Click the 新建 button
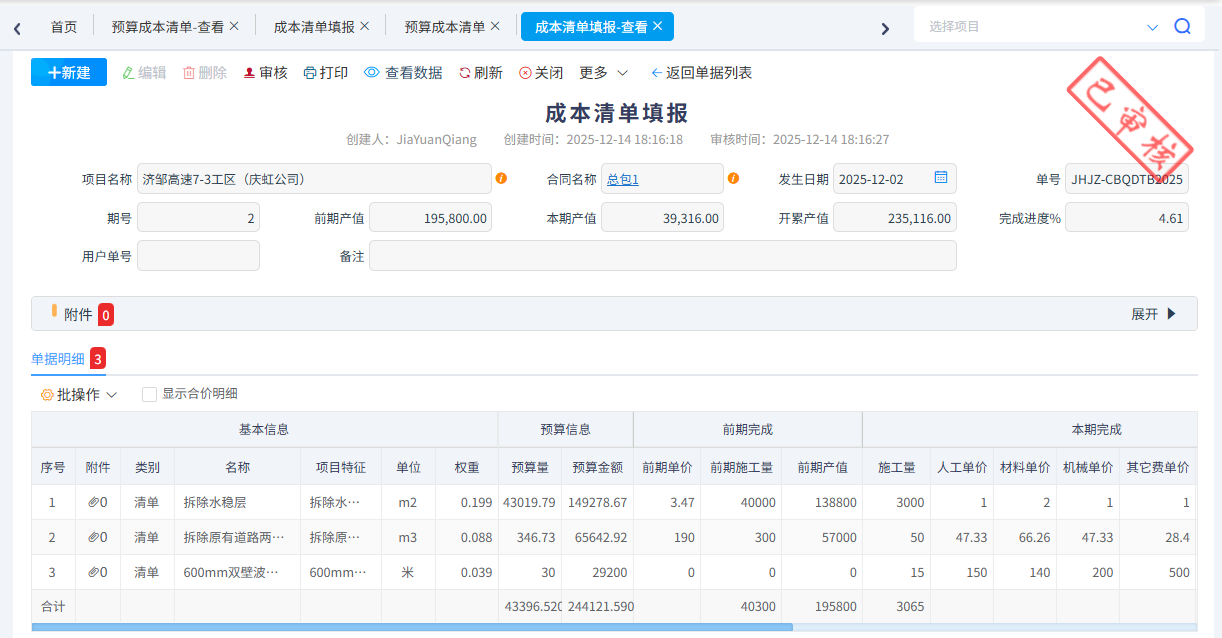 68,72
